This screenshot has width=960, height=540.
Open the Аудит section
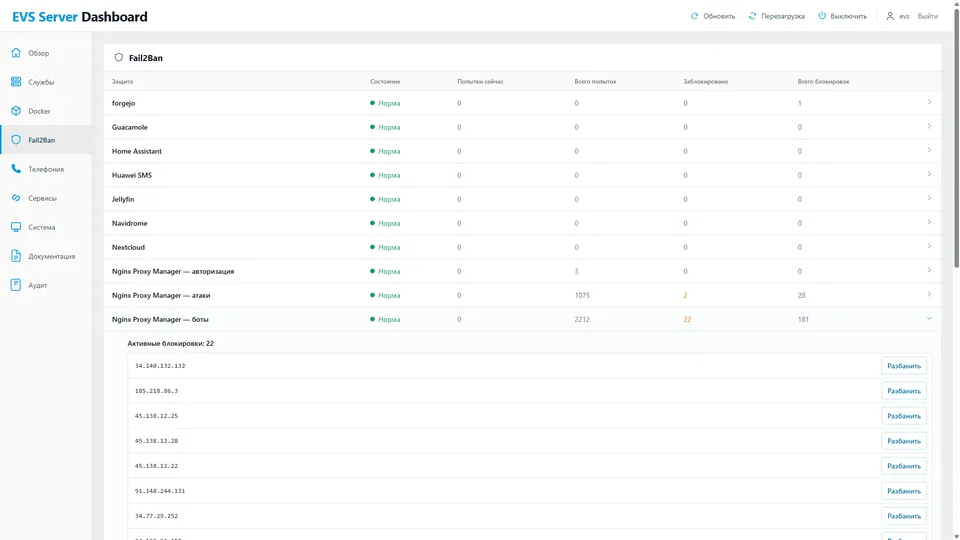coord(46,285)
